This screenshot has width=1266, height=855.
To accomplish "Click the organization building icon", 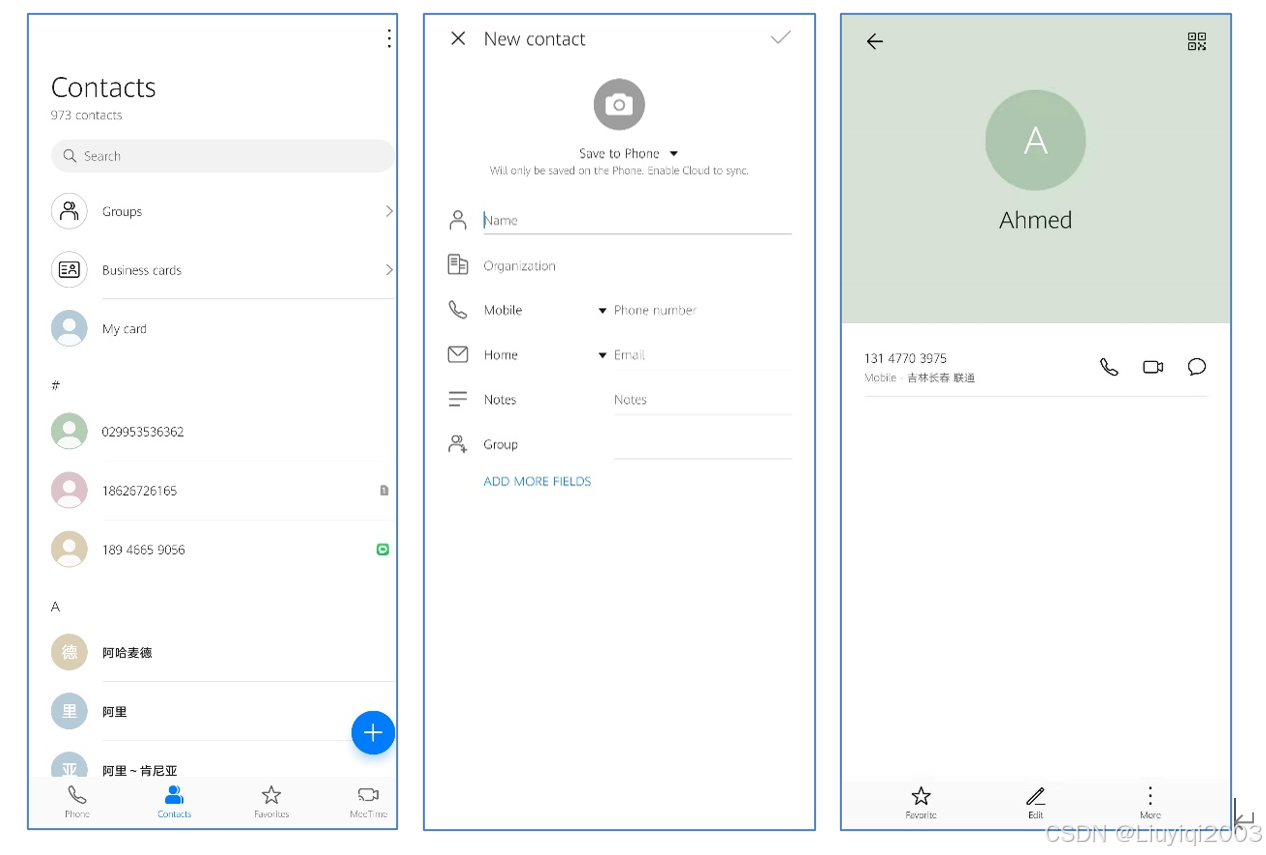I will click(458, 265).
